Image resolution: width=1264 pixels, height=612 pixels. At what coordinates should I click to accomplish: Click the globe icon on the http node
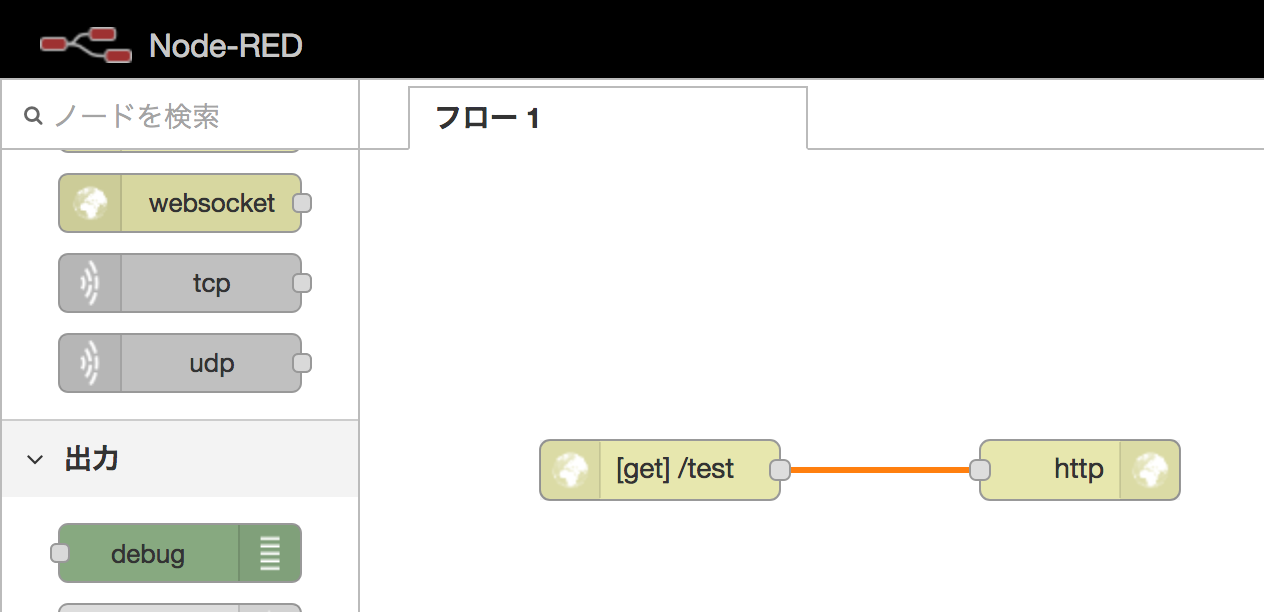click(x=1151, y=469)
